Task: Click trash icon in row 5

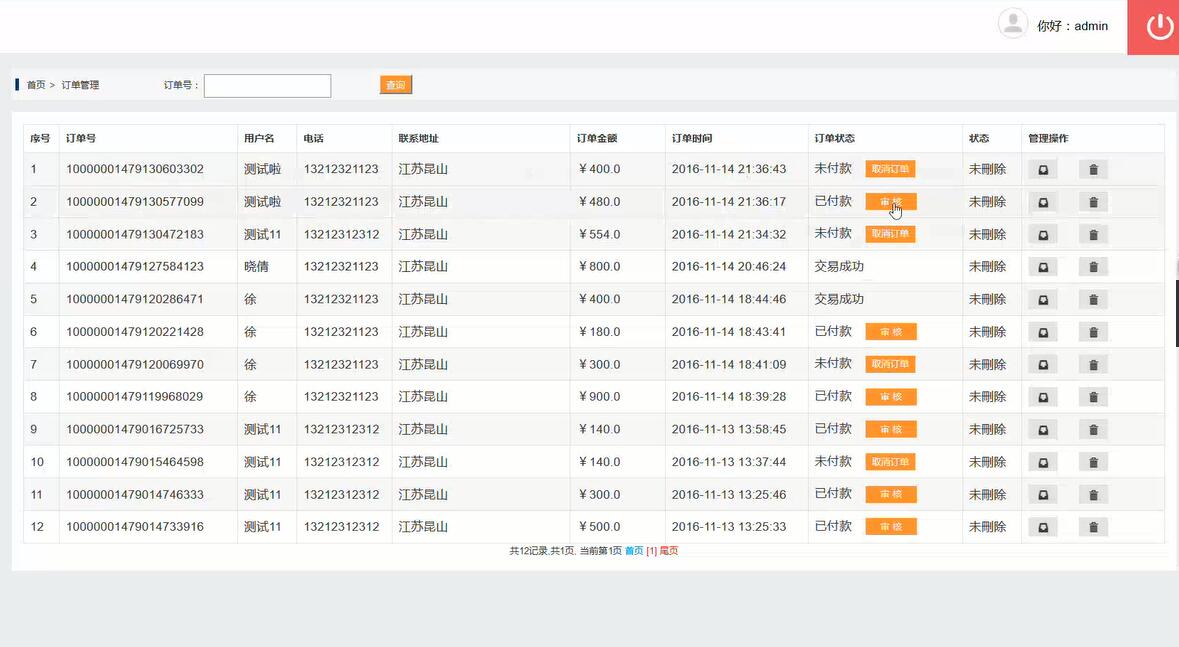Action: [x=1093, y=299]
